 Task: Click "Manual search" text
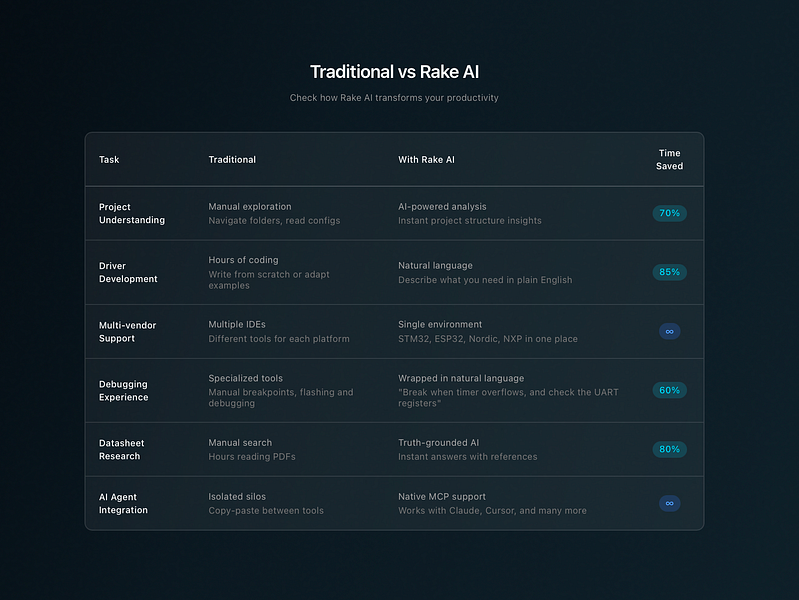coord(240,442)
